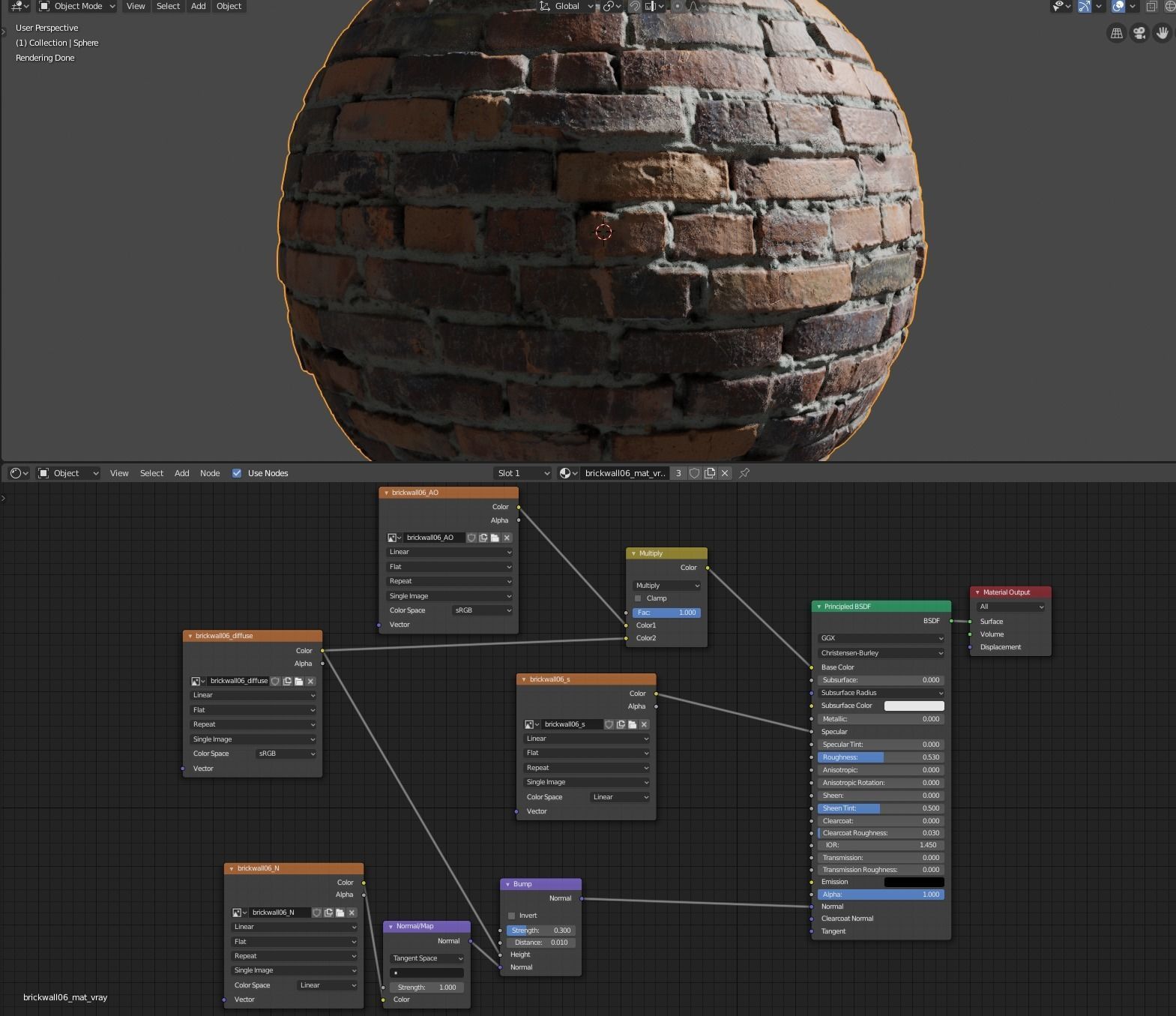Enable Invert checkbox in Bump node
The image size is (1176, 1016).
pyautogui.click(x=512, y=916)
